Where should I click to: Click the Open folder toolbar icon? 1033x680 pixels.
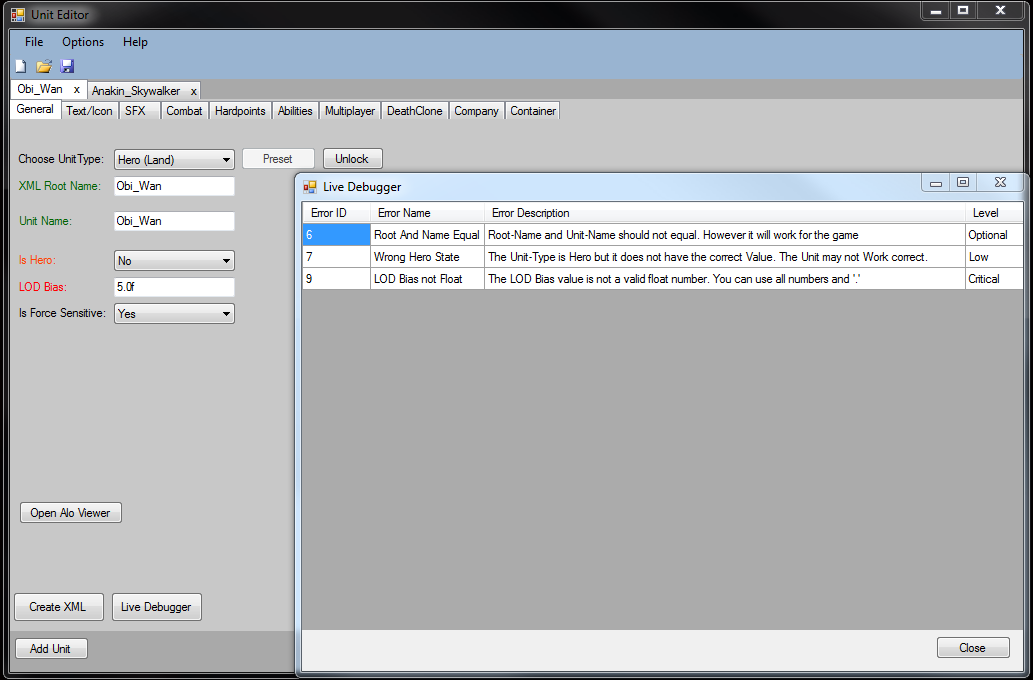(x=44, y=66)
